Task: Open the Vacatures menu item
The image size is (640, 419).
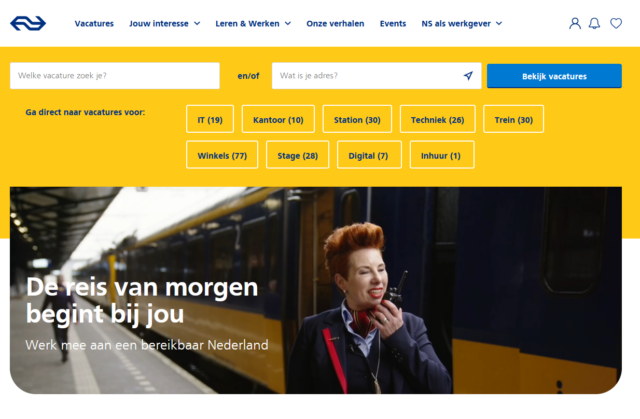Action: coord(94,24)
